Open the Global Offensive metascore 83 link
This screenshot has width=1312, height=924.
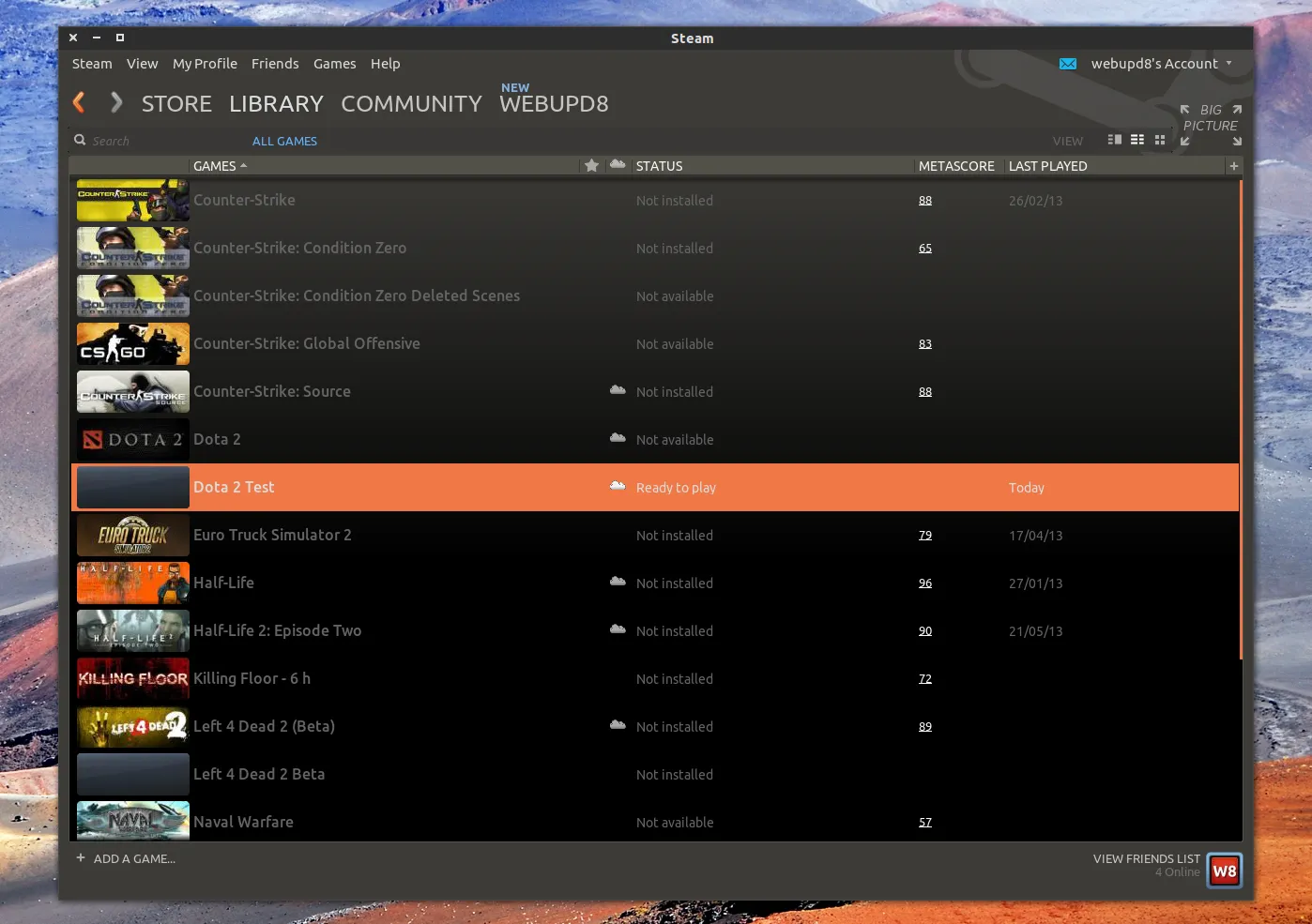[925, 343]
